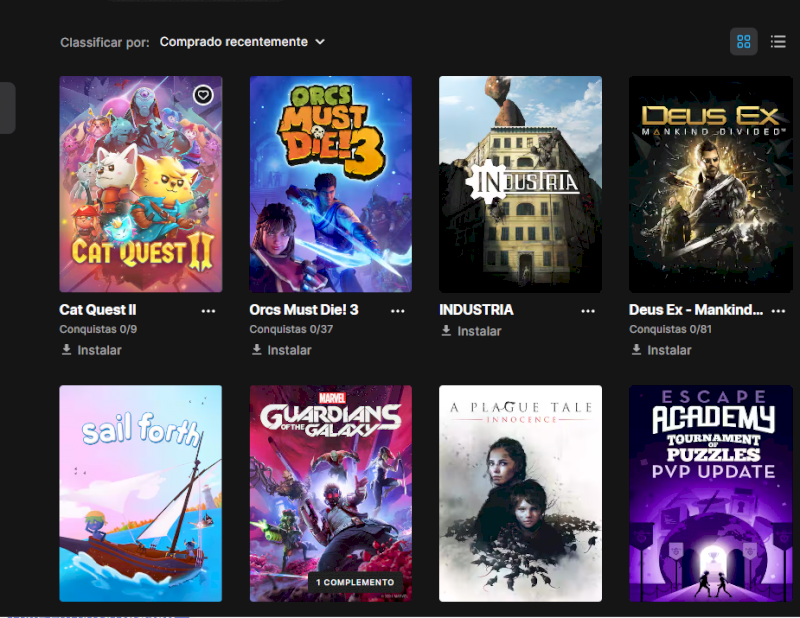Open INDUSTRIA cover art
Image resolution: width=800 pixels, height=618 pixels.
(x=520, y=184)
